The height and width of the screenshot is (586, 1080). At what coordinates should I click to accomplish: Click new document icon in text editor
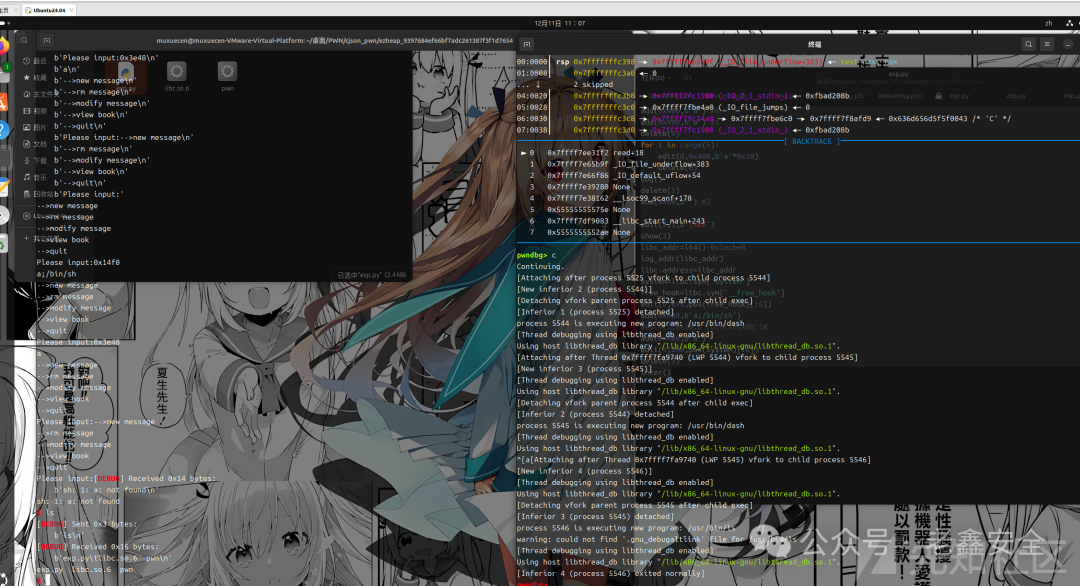(x=687, y=79)
